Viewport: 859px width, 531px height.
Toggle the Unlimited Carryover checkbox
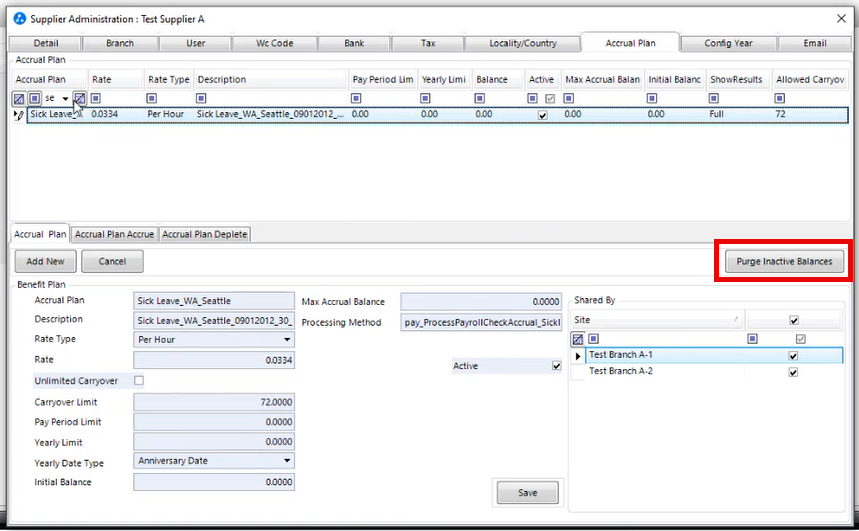click(139, 380)
